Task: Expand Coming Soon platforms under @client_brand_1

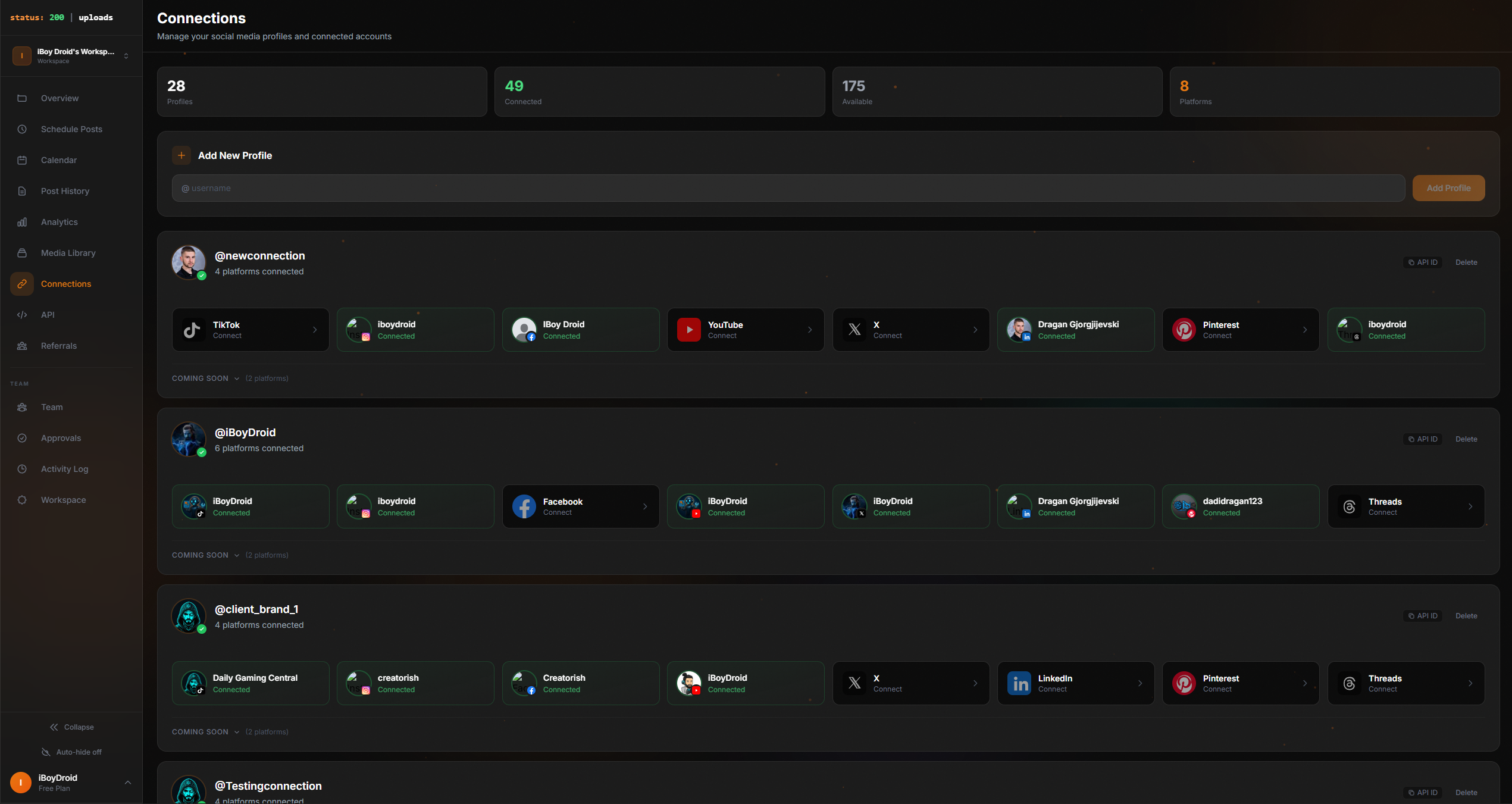Action: pos(230,732)
